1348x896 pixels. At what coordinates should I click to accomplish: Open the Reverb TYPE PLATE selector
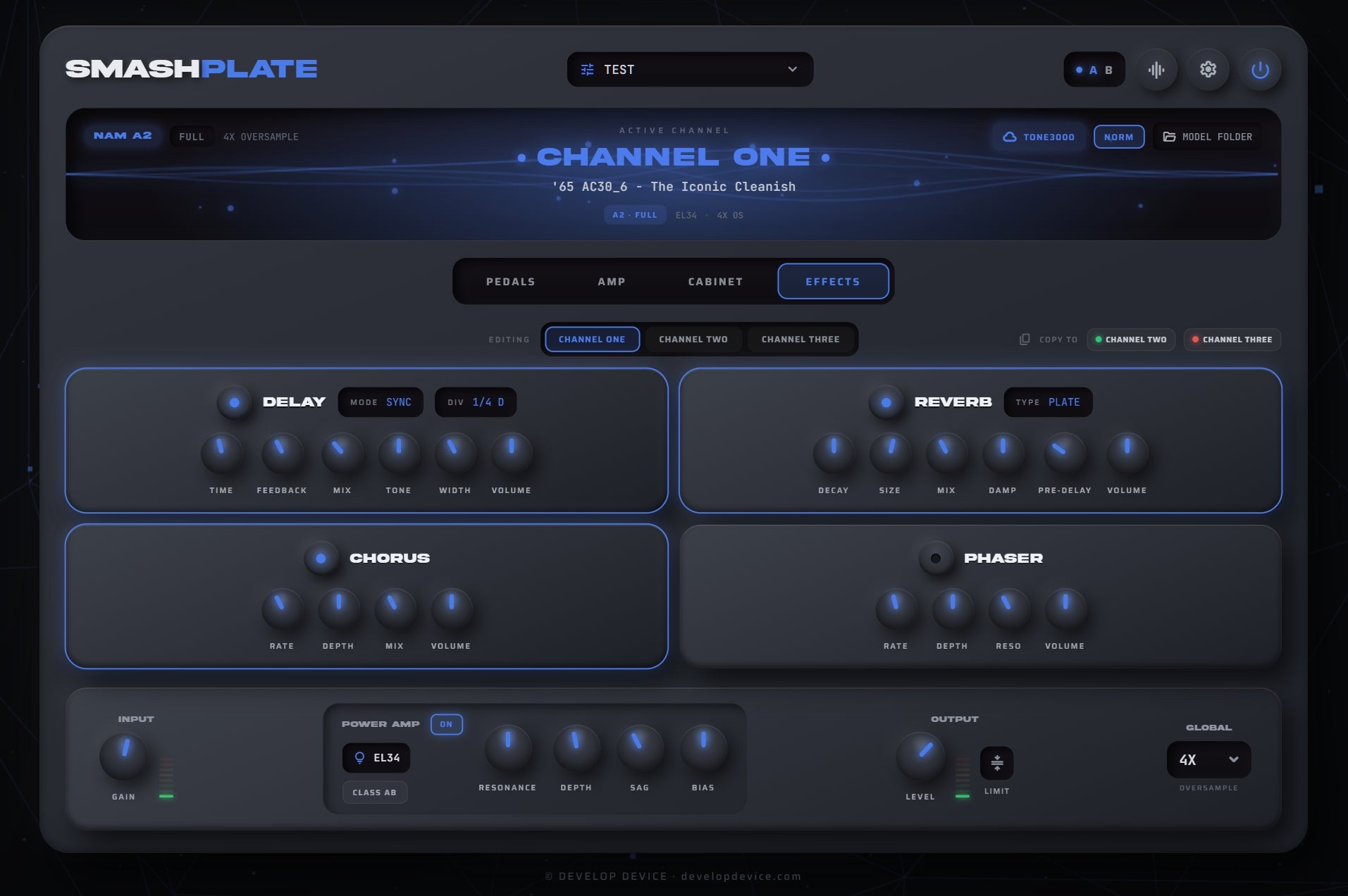(1048, 402)
